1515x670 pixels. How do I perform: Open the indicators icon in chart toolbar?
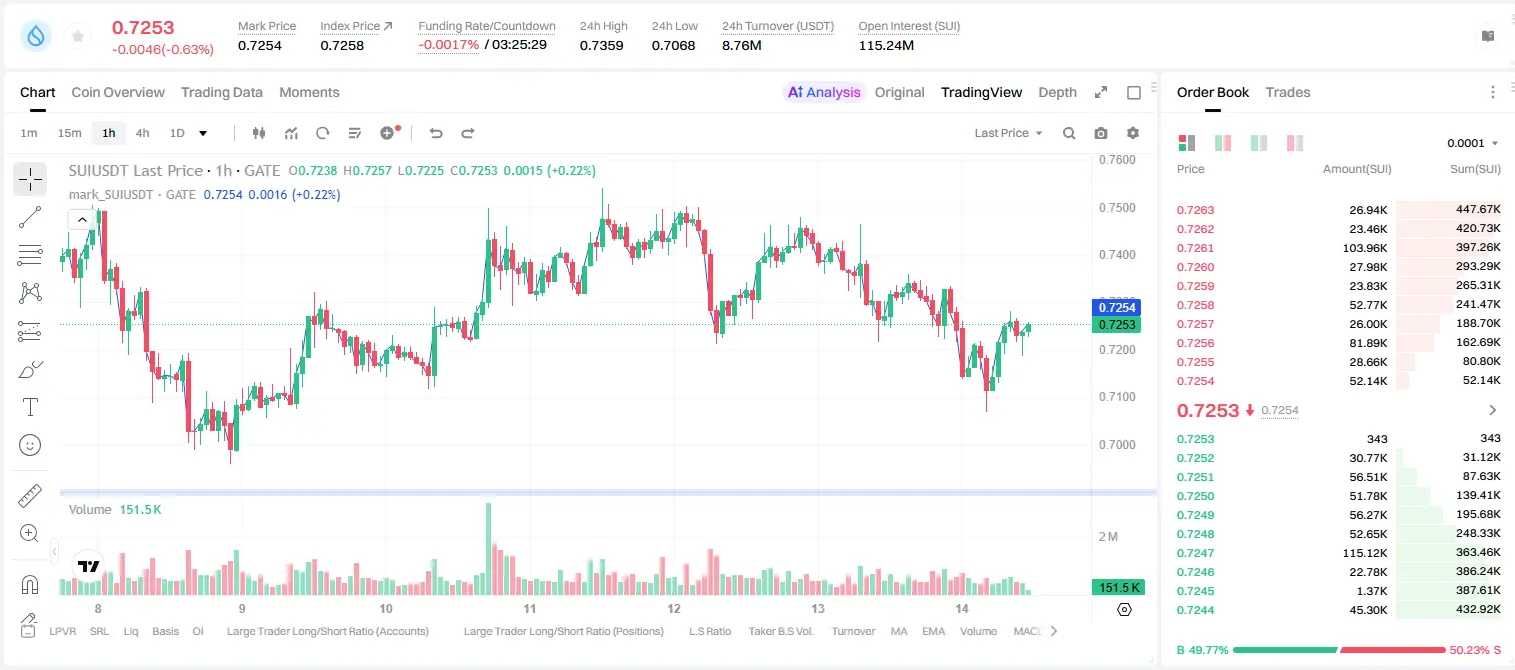coord(291,133)
